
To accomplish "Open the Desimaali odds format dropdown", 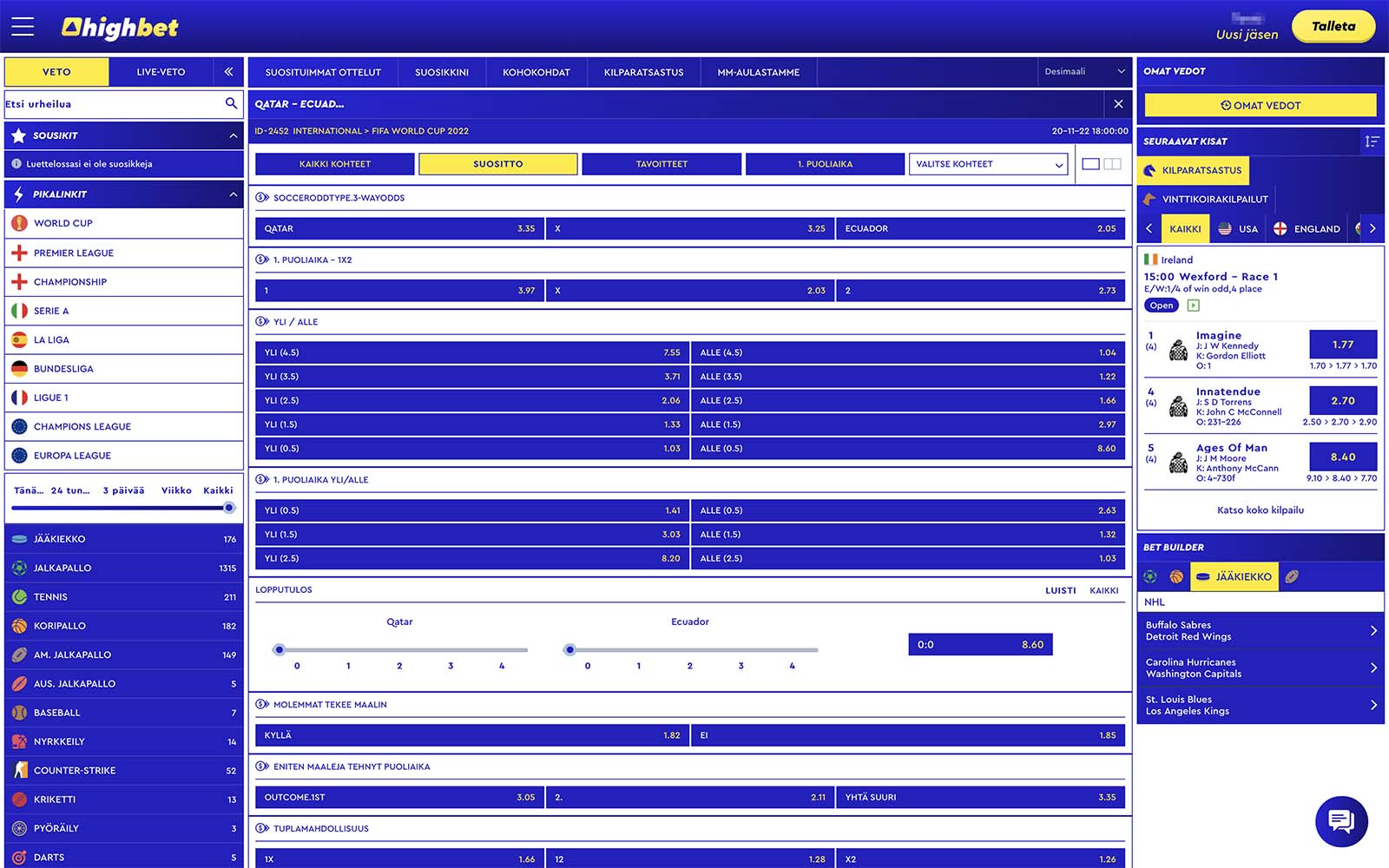I will coord(1084,72).
